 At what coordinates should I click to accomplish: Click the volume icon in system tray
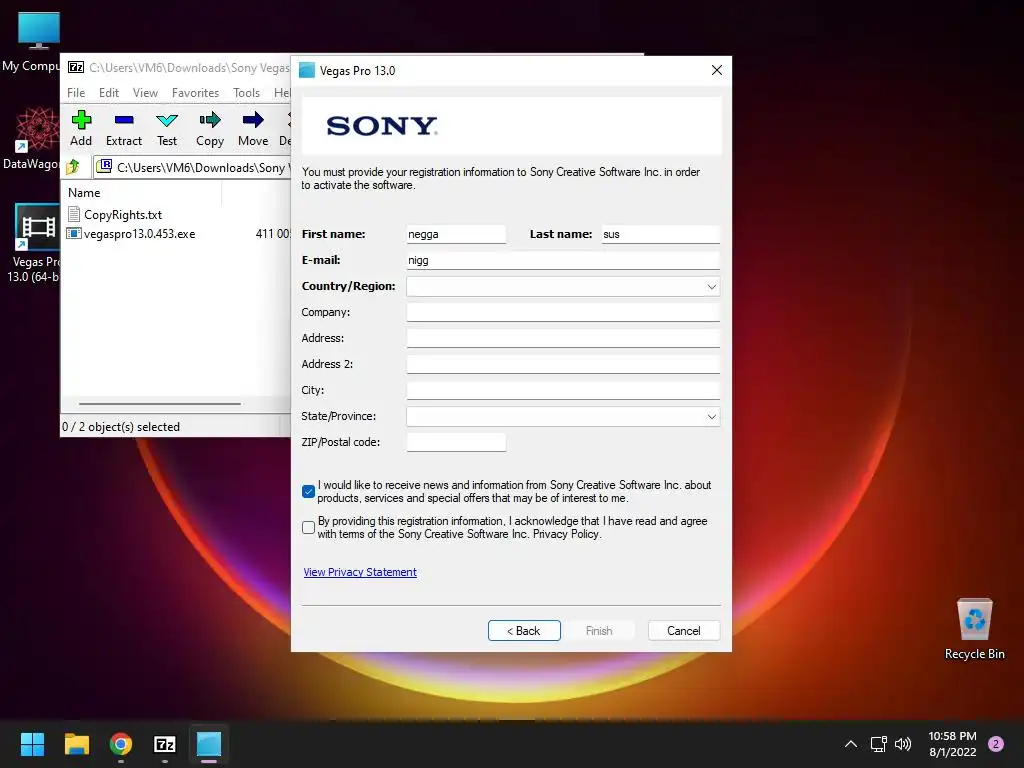click(x=903, y=744)
